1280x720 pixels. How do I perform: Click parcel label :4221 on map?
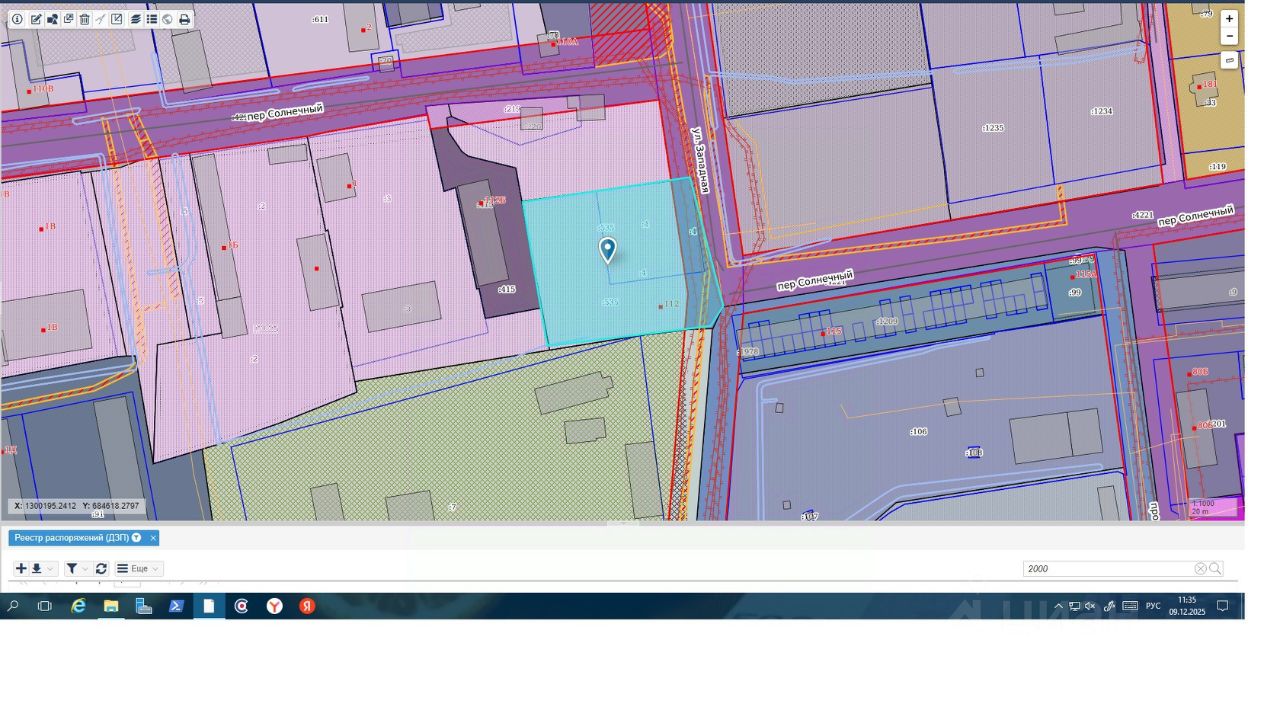point(1143,215)
